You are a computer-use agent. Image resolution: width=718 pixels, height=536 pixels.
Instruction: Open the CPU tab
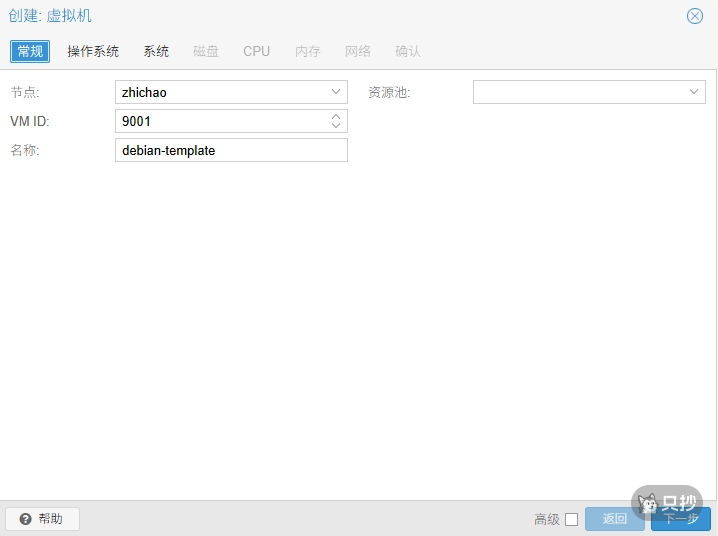pos(256,51)
